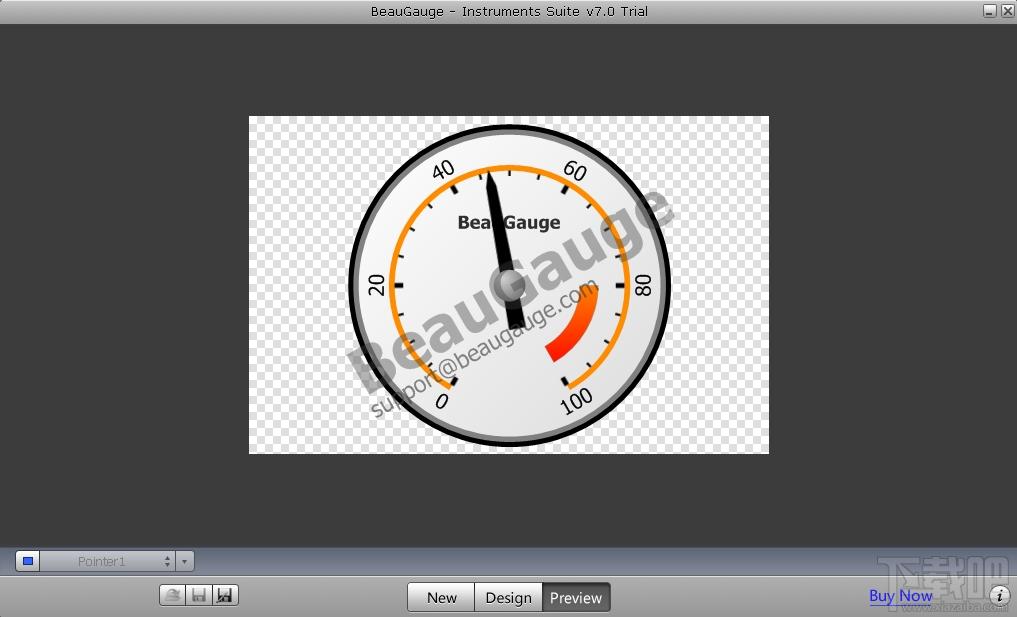Click the save-as floppy with pencil icon
This screenshot has height=617, width=1017.
coord(225,595)
